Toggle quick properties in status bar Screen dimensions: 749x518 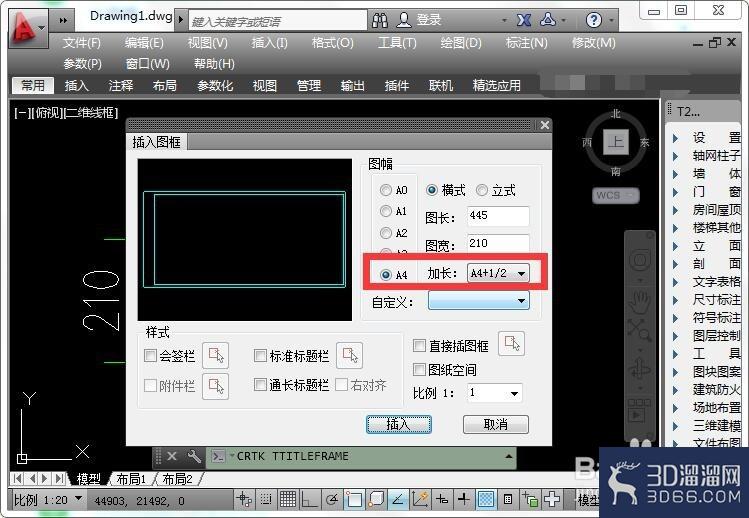[508, 499]
